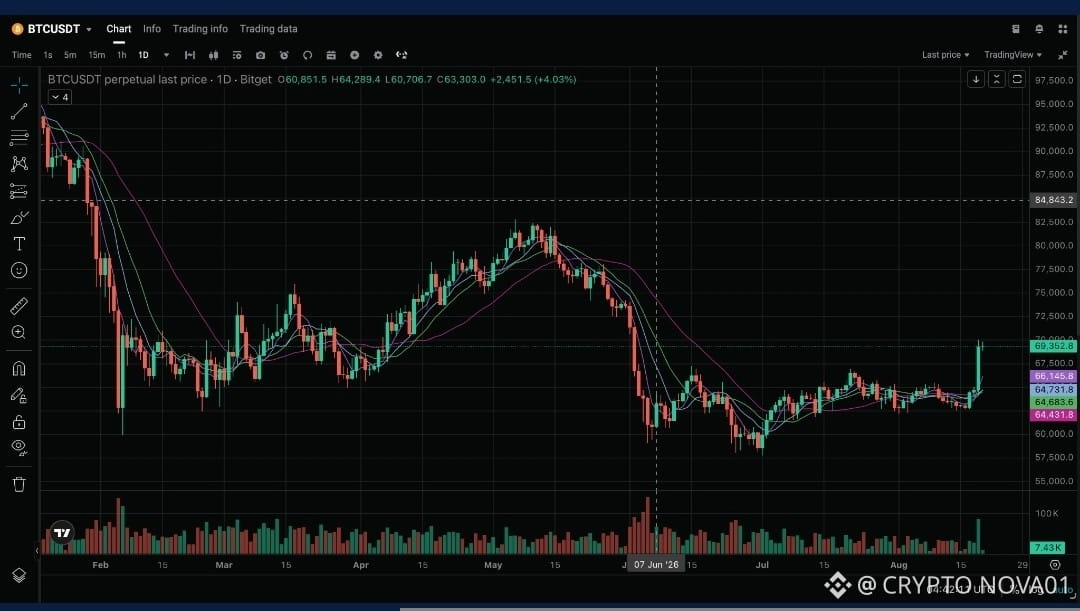Select the 5m timeframe

pyautogui.click(x=70, y=55)
